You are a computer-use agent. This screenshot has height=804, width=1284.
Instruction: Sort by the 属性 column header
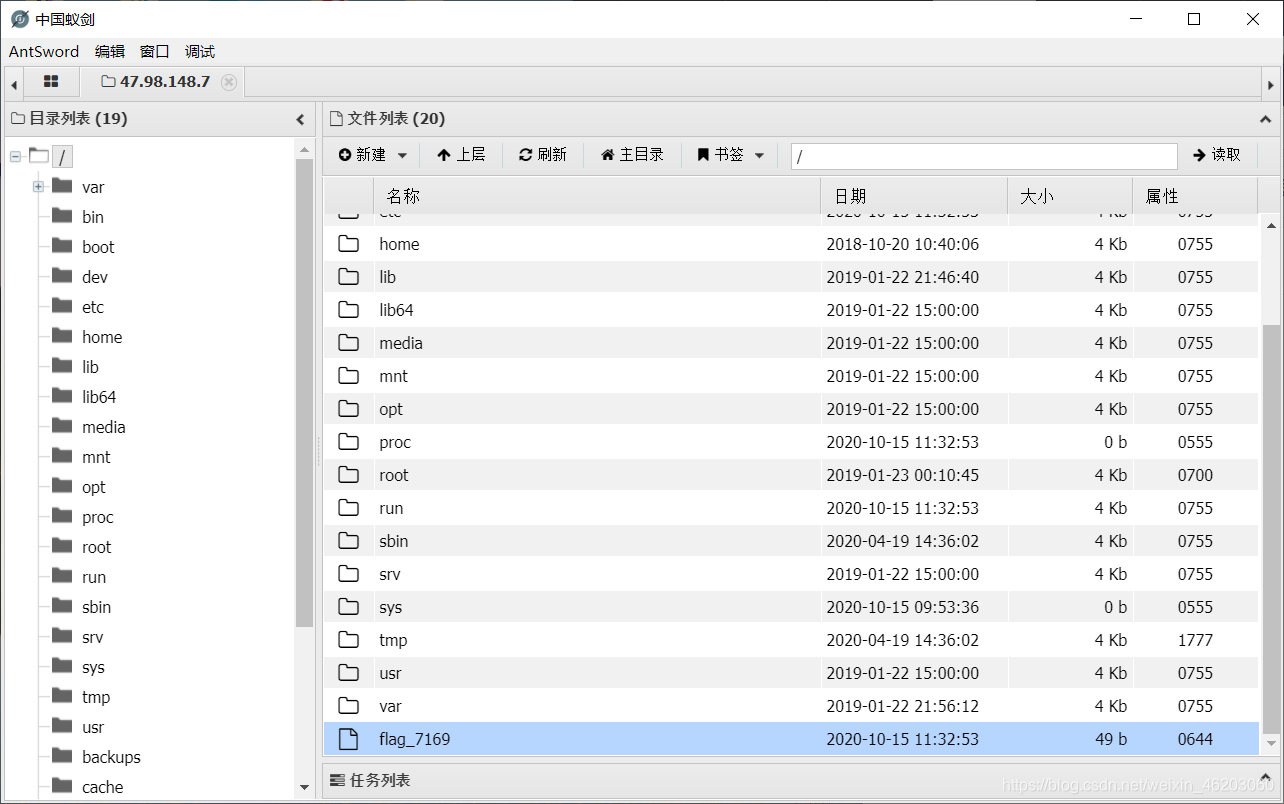(1195, 196)
